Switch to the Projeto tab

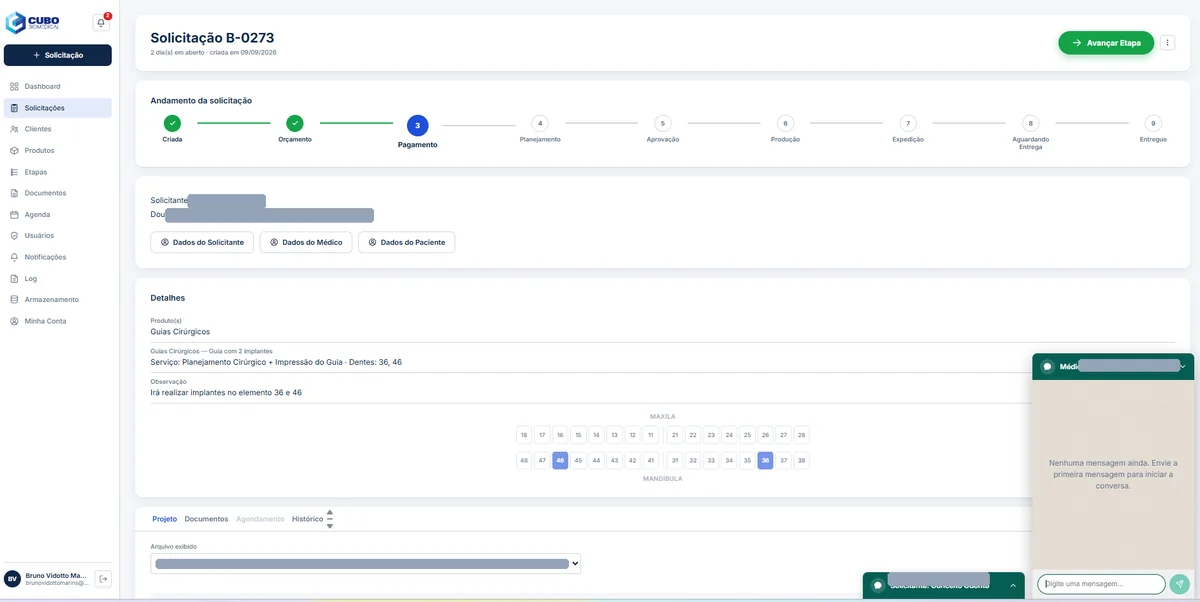(165, 519)
